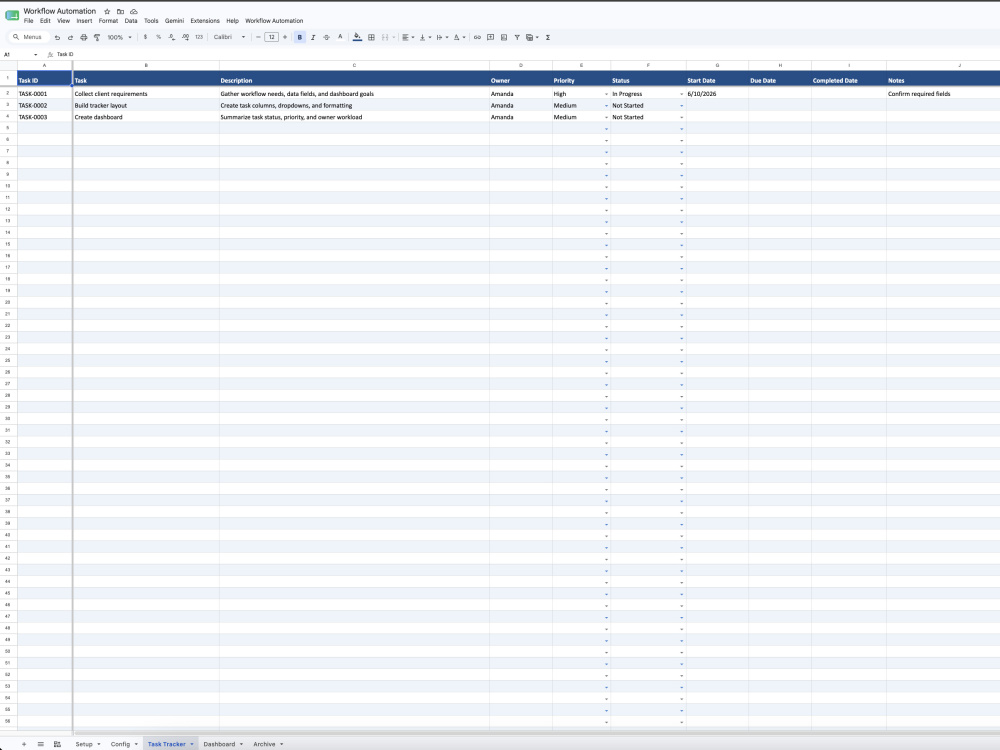Open Priority dropdown for TASK-0003 row
The image size is (1000, 750).
coord(607,117)
